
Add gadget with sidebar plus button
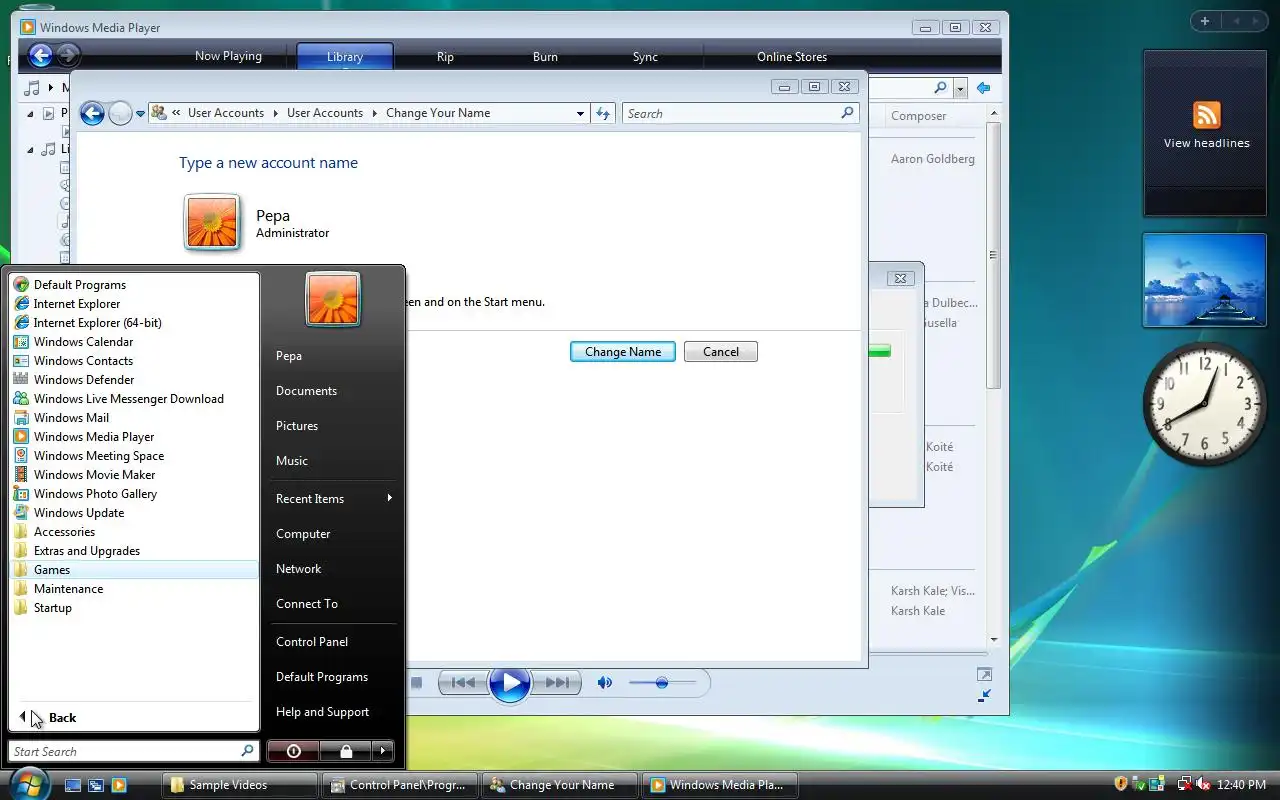[x=1205, y=21]
